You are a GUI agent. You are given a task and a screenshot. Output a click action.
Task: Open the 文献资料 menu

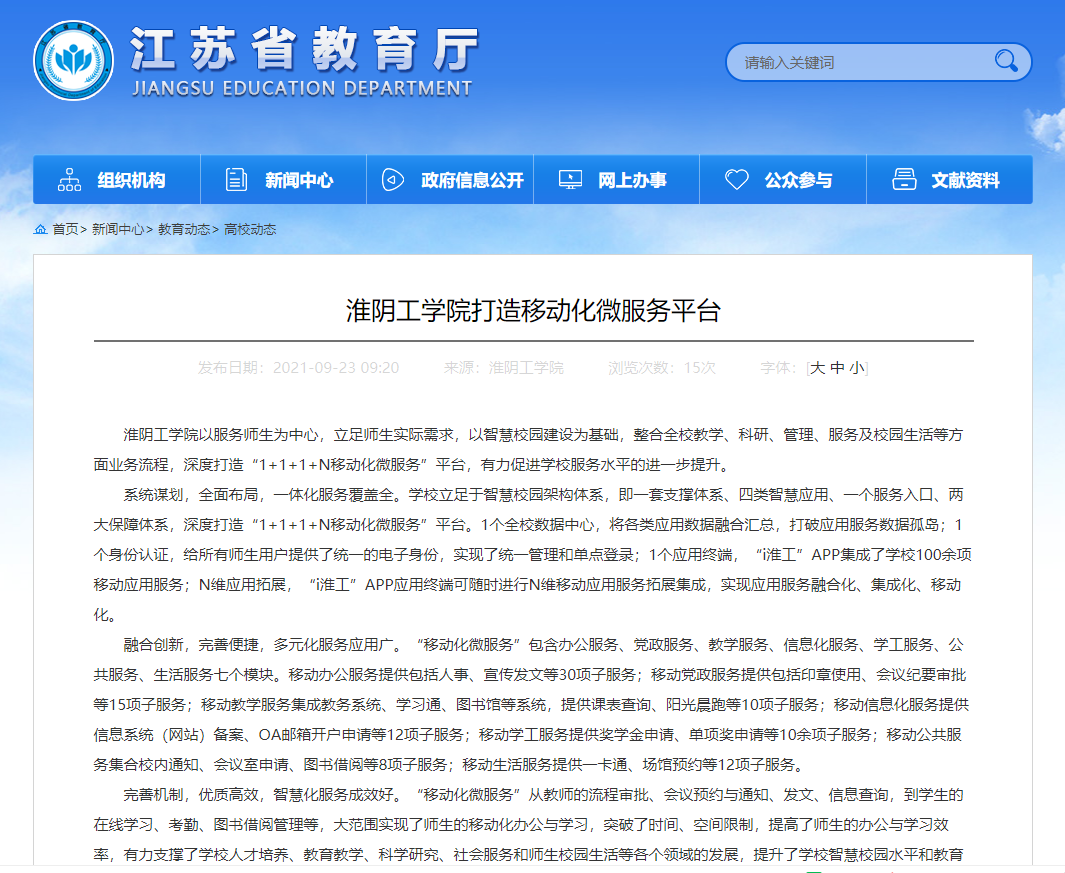965,180
